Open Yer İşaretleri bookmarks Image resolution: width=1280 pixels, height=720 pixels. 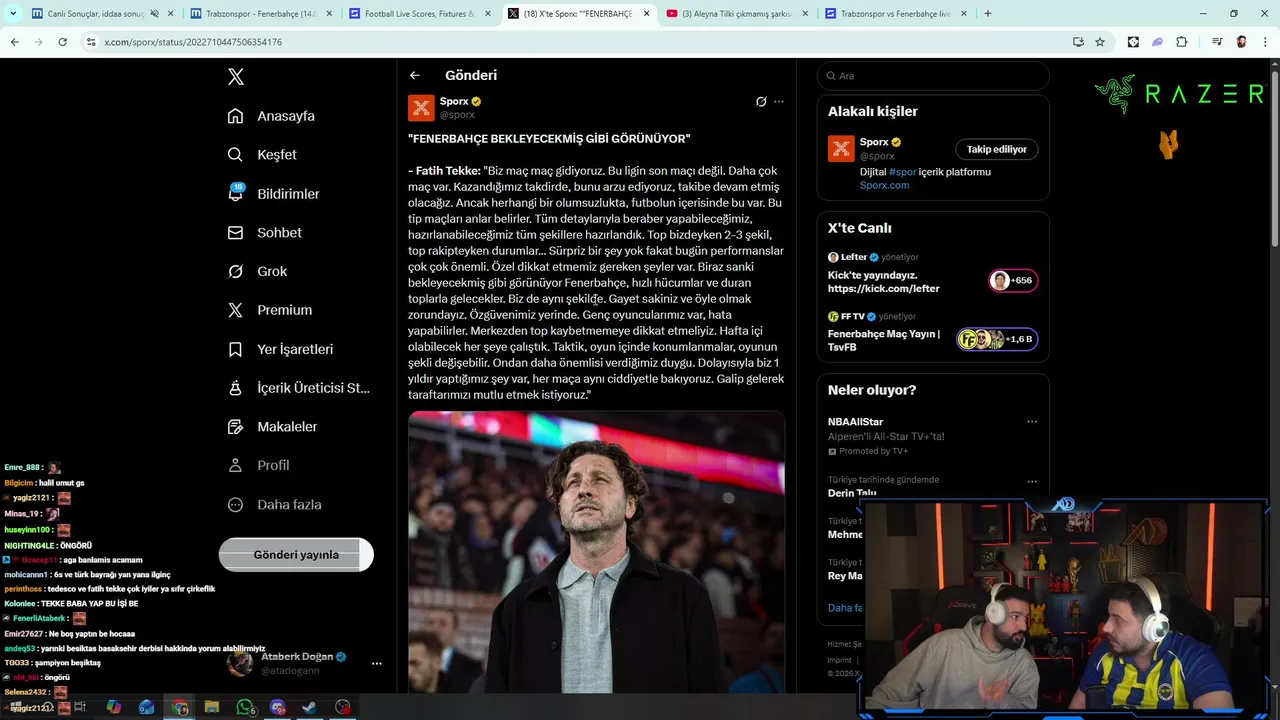coord(280,350)
